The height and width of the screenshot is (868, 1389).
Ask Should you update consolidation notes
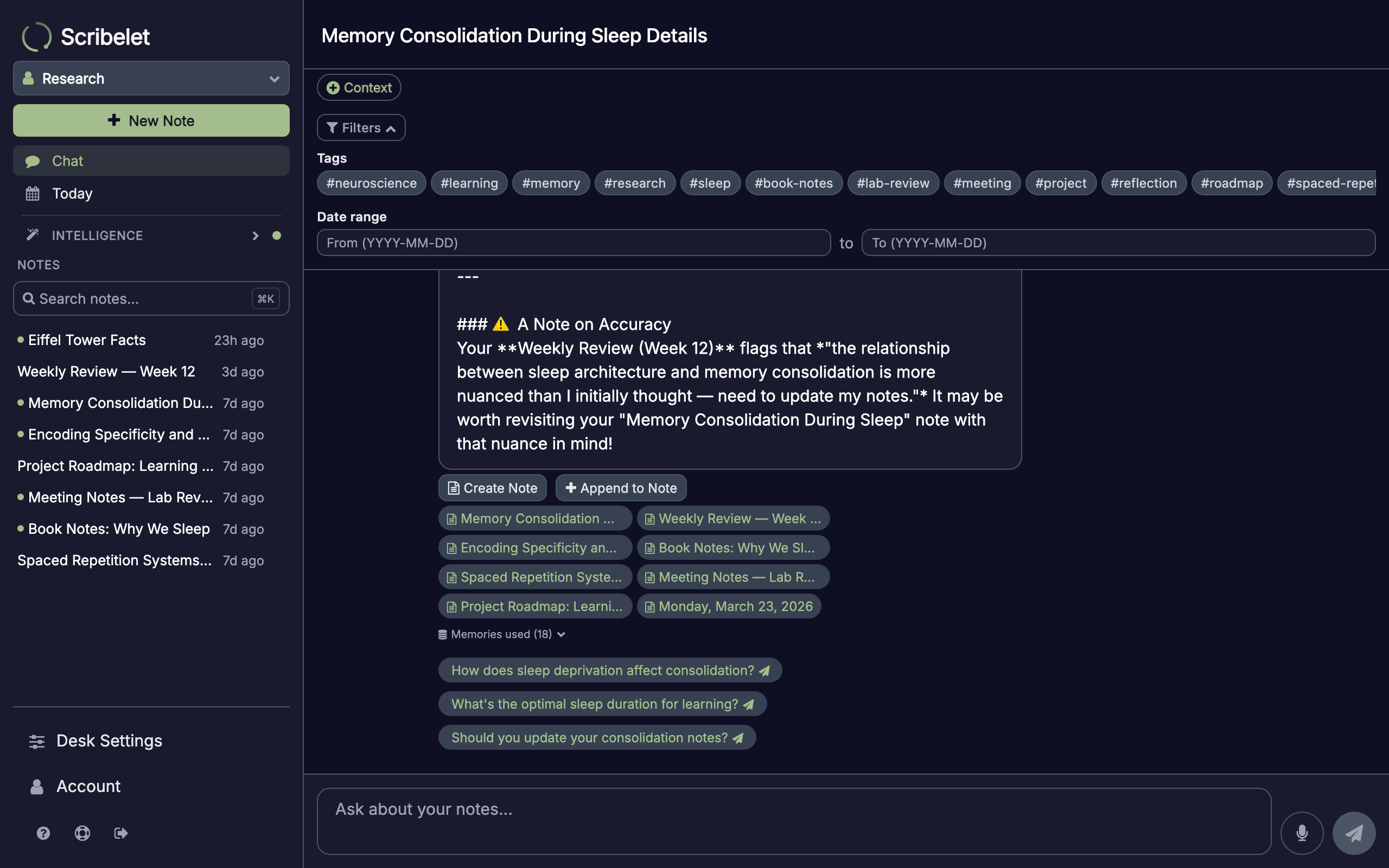click(x=597, y=738)
